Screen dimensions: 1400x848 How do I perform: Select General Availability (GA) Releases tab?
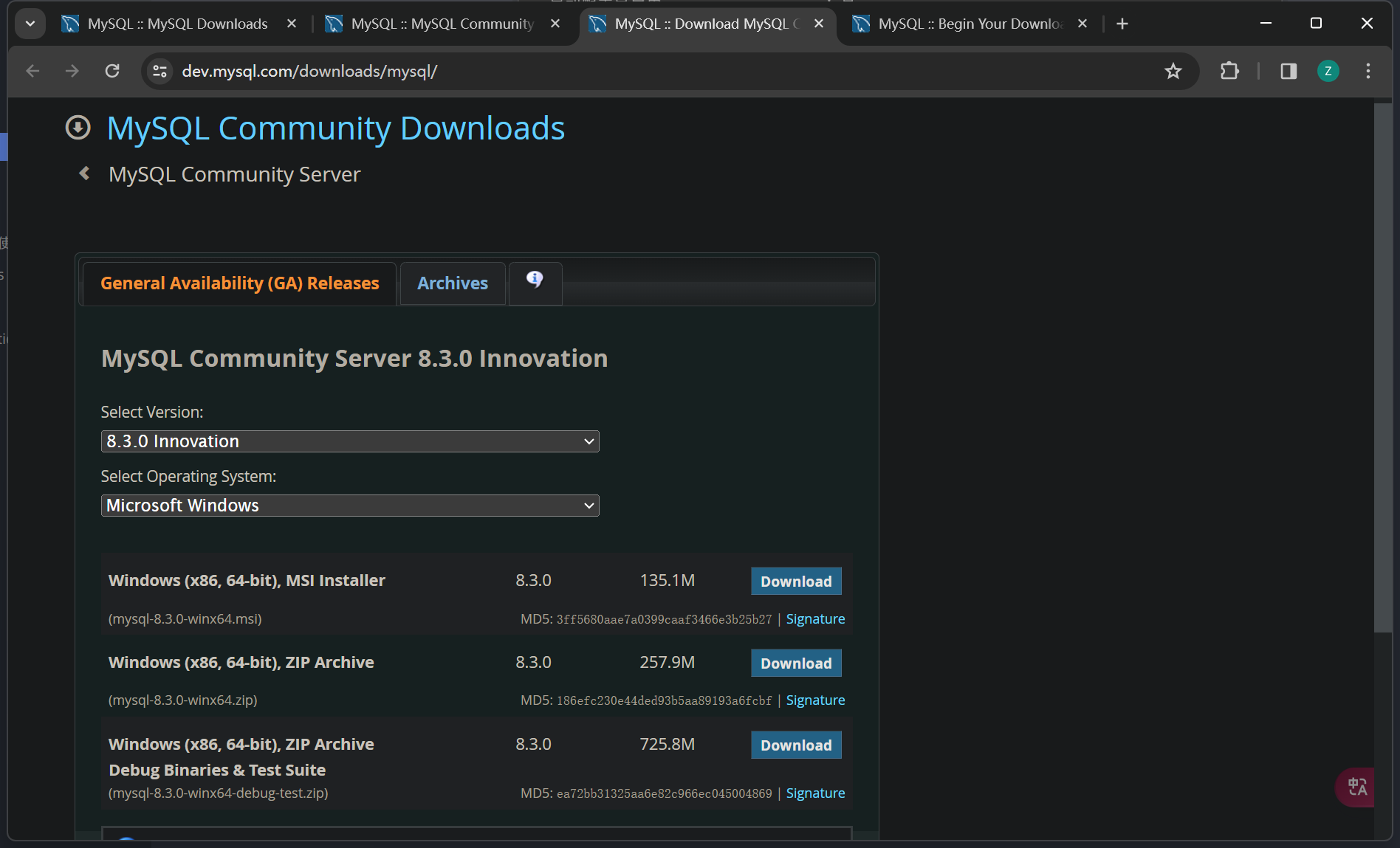[239, 283]
